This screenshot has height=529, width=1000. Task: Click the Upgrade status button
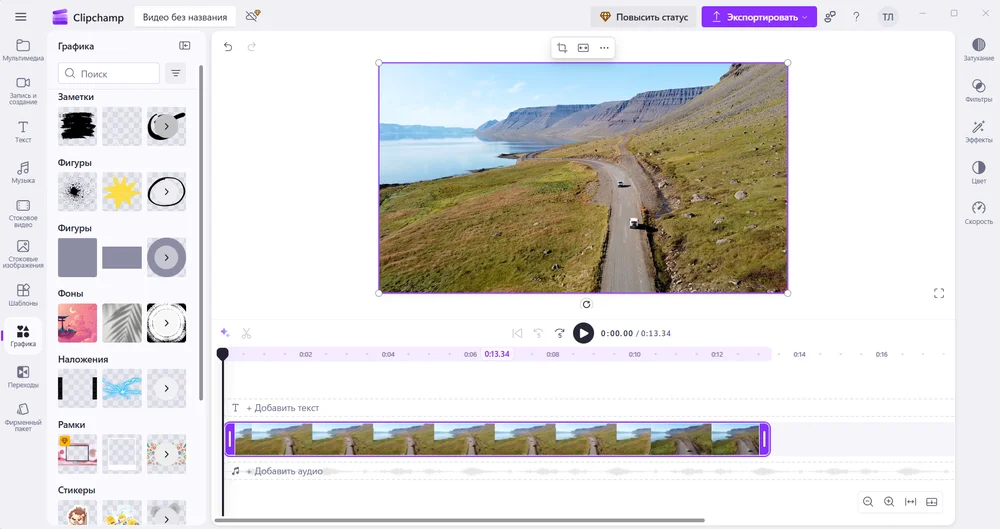pos(643,17)
